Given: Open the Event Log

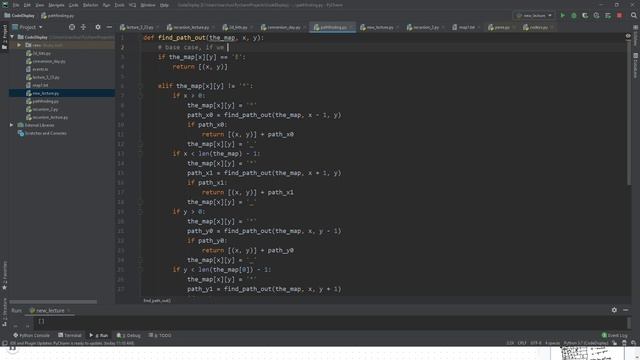Looking at the screenshot, I should click(x=614, y=335).
